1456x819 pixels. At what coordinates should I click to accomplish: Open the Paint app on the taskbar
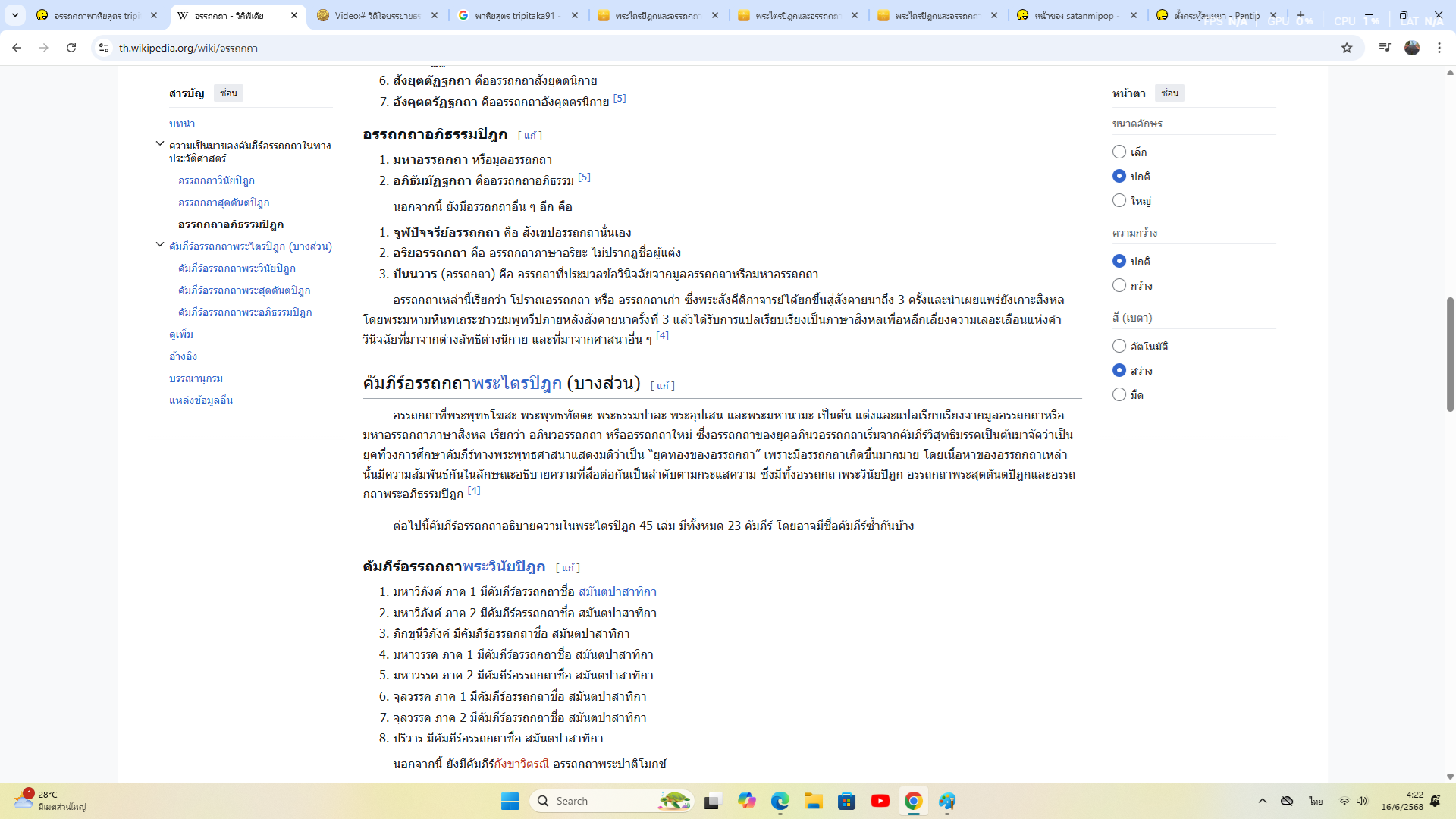coord(947,801)
